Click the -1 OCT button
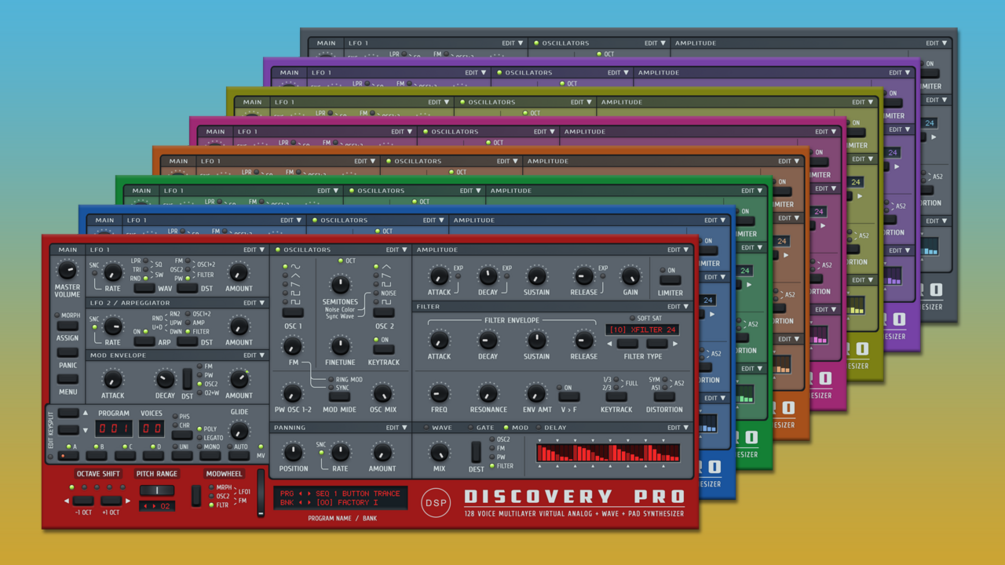The width and height of the screenshot is (1005, 565). pos(83,501)
